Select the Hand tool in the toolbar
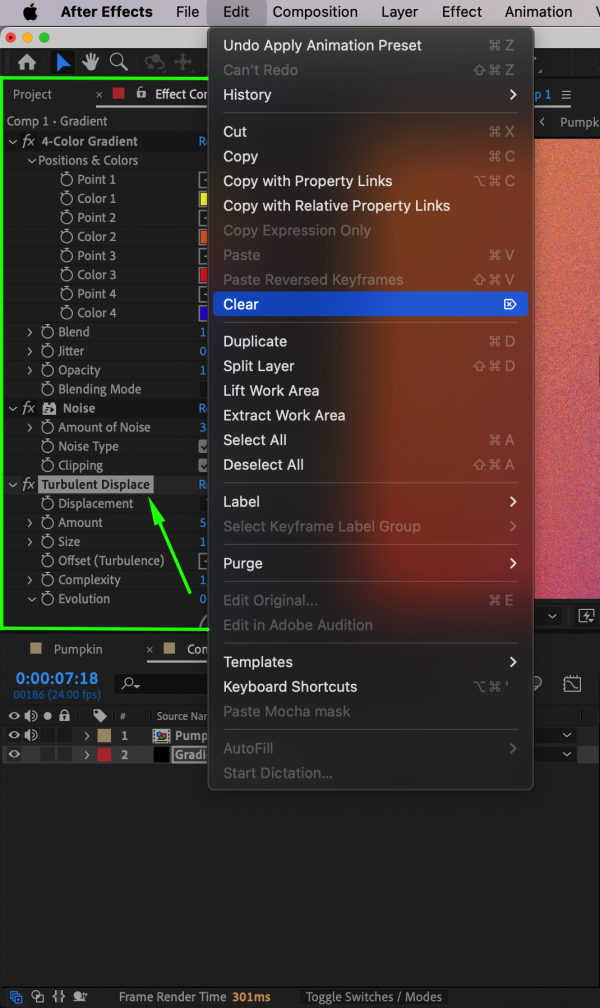The height and width of the screenshot is (1008, 600). 90,62
